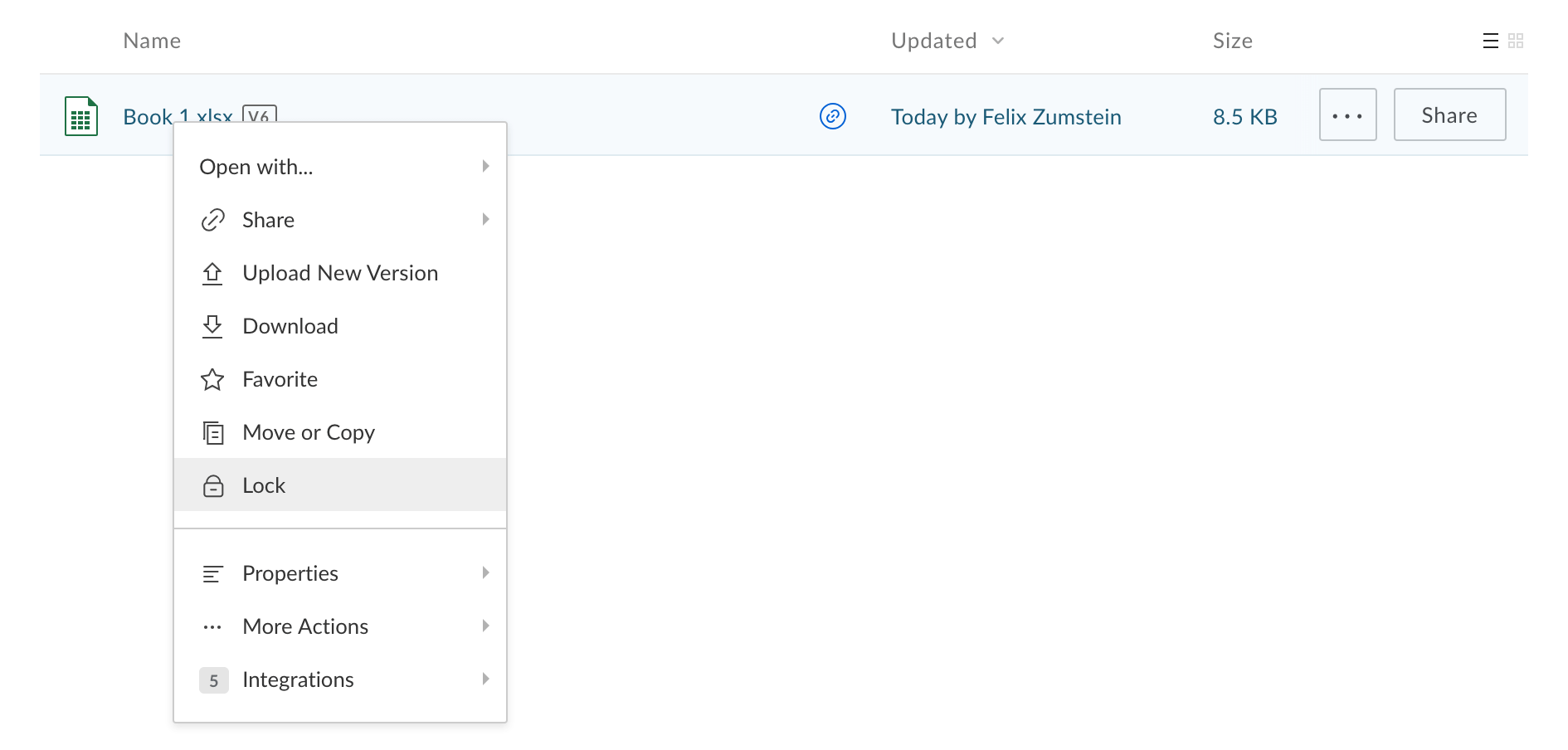Click the Favorite star icon
Screen dimensions: 1568x750
[212, 379]
